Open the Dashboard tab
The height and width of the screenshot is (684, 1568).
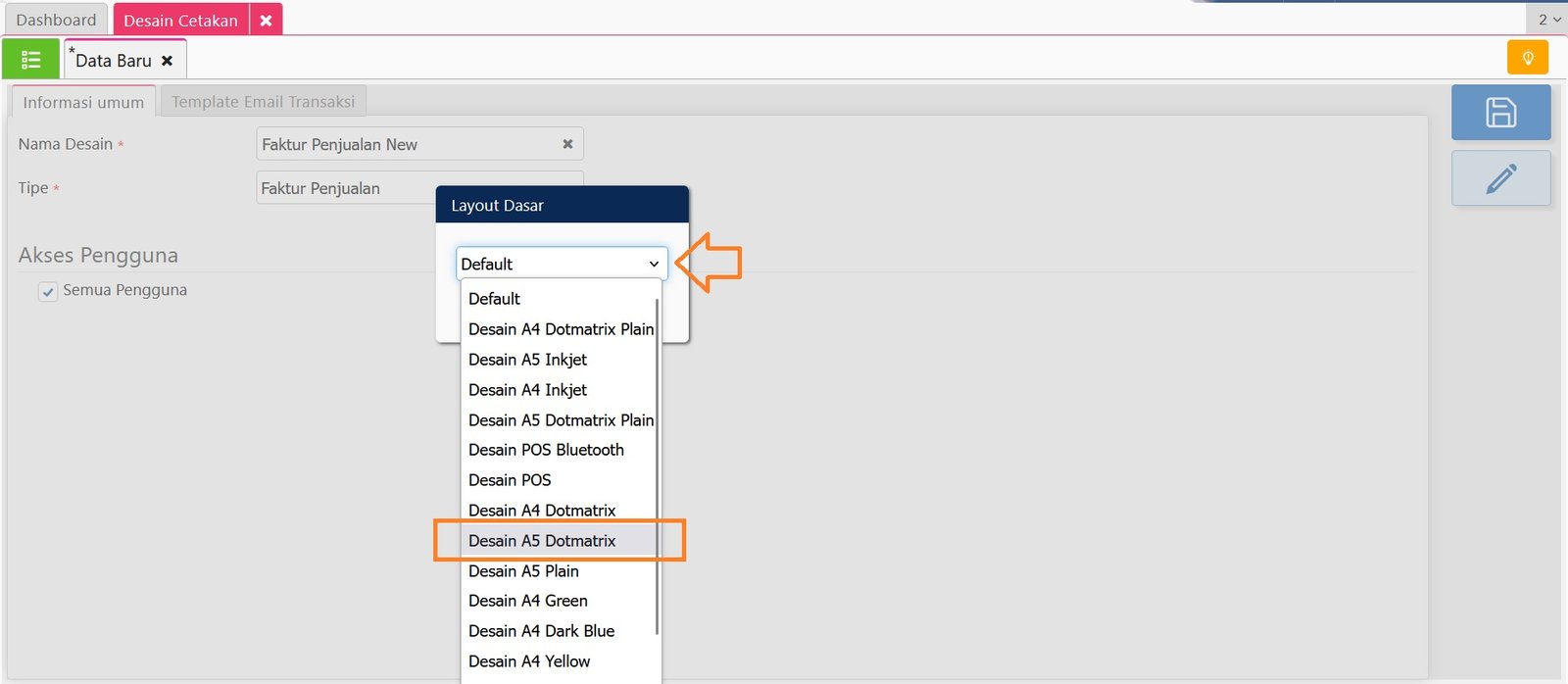[56, 20]
